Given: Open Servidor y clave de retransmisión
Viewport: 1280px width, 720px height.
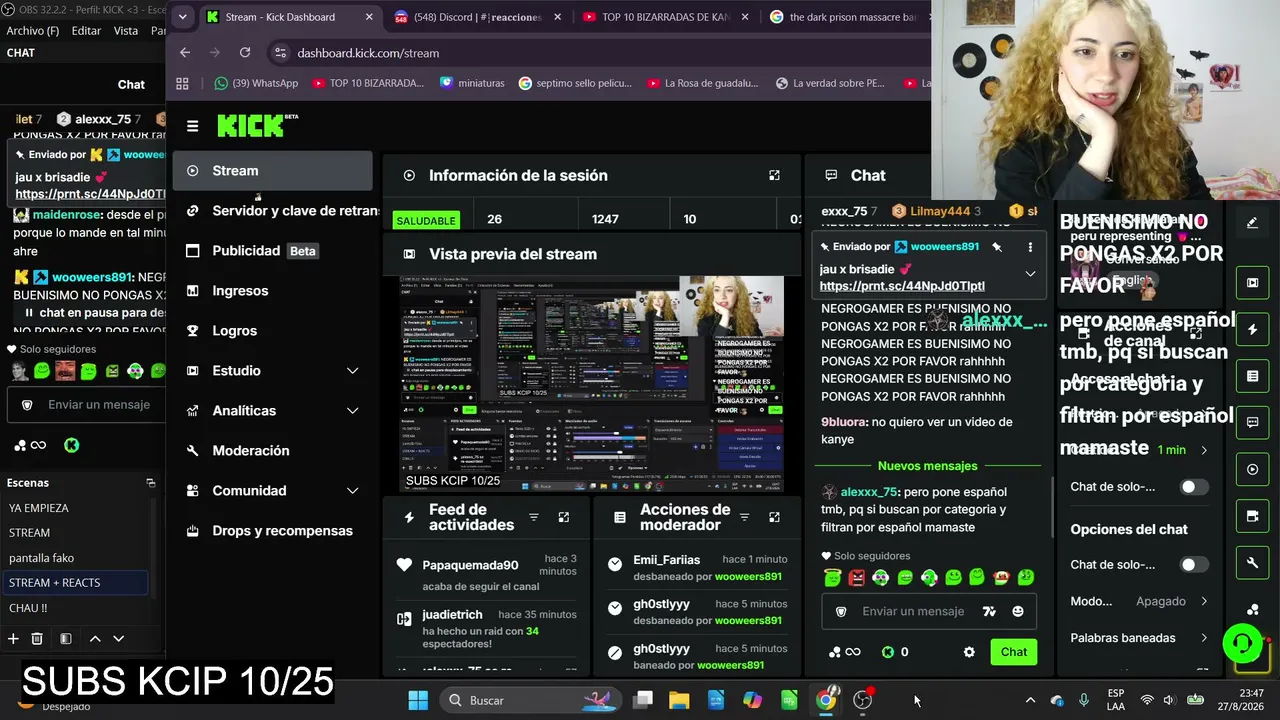Looking at the screenshot, I should point(280,211).
